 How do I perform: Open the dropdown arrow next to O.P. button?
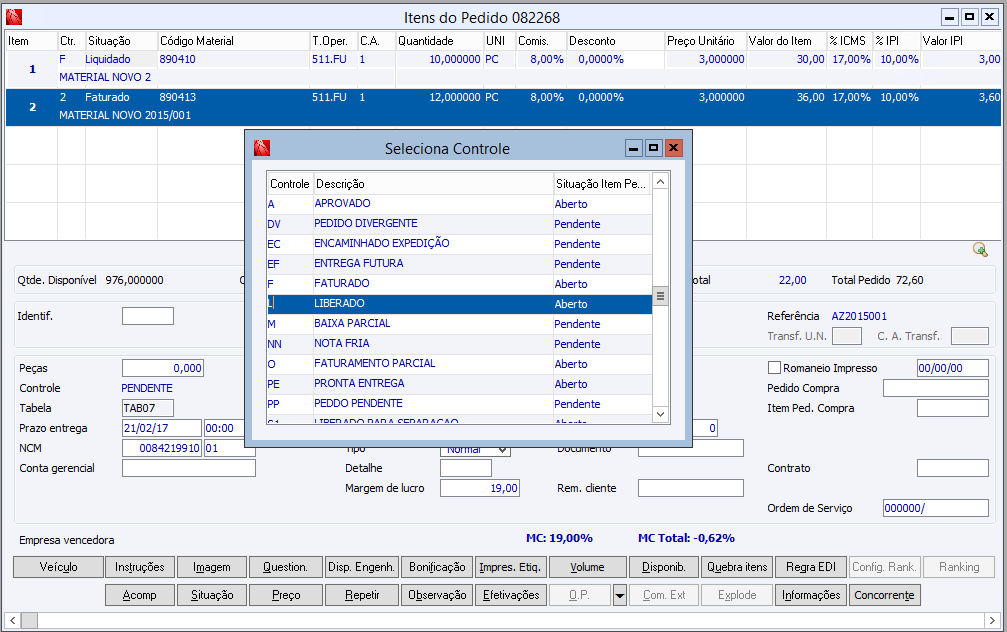(620, 595)
